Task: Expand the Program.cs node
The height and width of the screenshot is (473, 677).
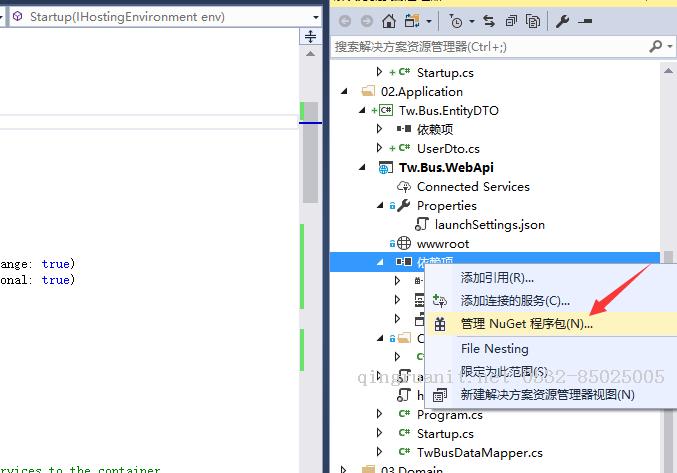Action: [x=379, y=413]
